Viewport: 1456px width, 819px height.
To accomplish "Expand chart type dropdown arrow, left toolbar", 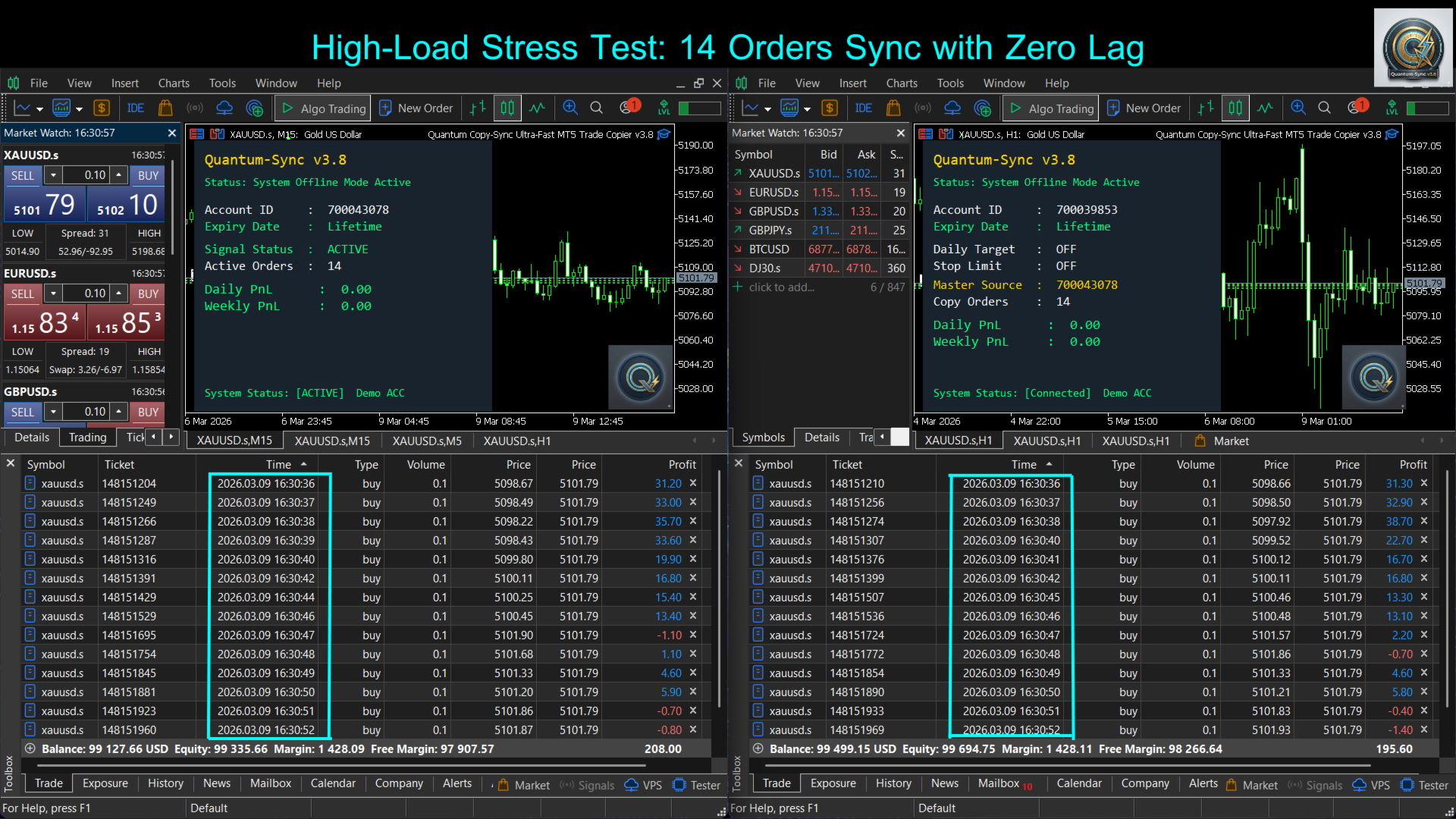I will [x=38, y=108].
